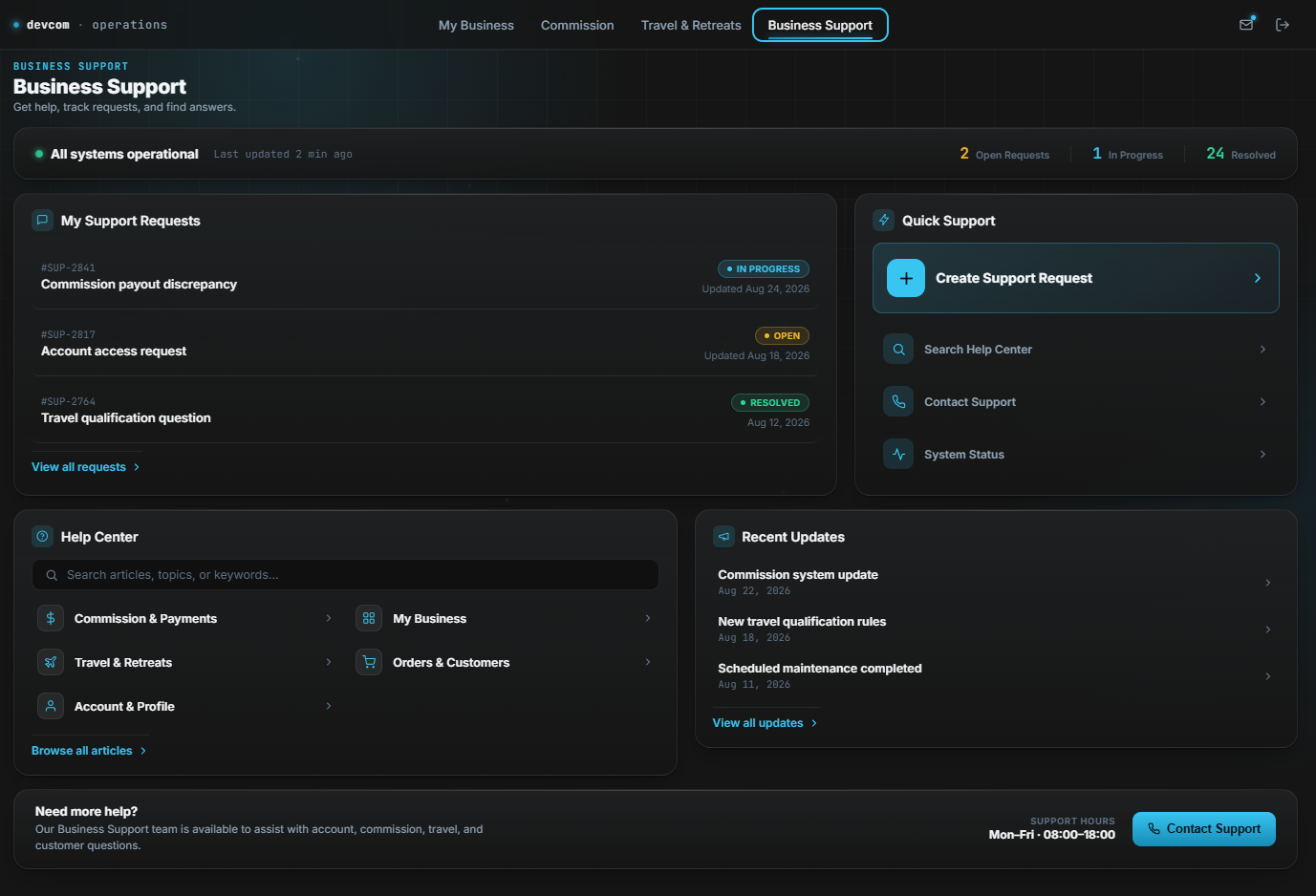Viewport: 1316px width, 896px height.
Task: Click chevron on System Status row
Action: coord(1262,455)
